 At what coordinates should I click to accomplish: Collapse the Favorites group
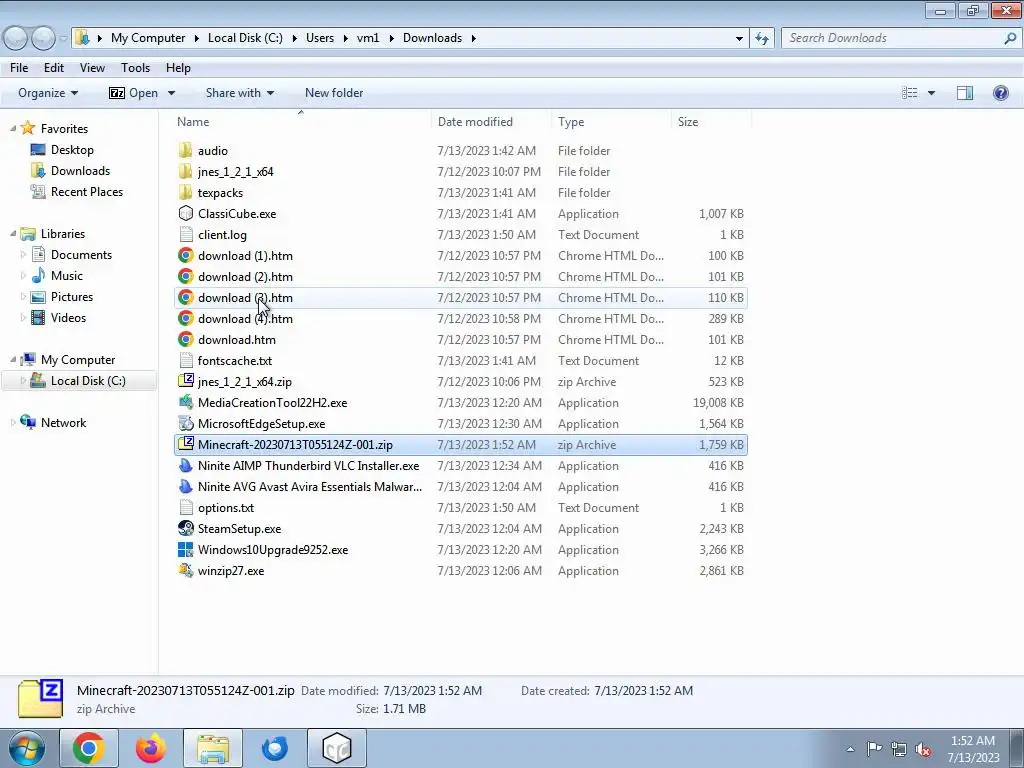[13, 129]
